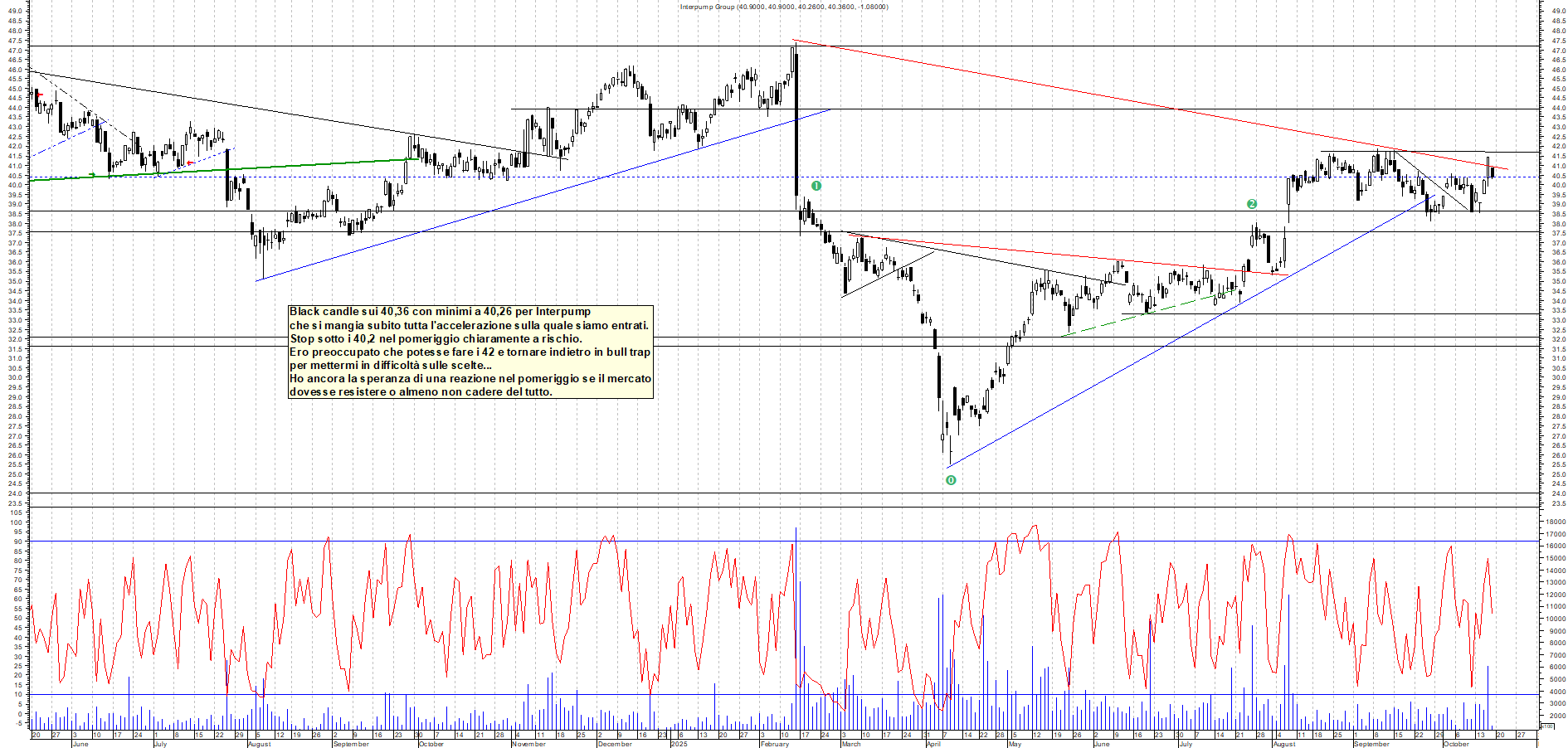
Task: Click the green circle marker labeled 1
Action: 816,186
